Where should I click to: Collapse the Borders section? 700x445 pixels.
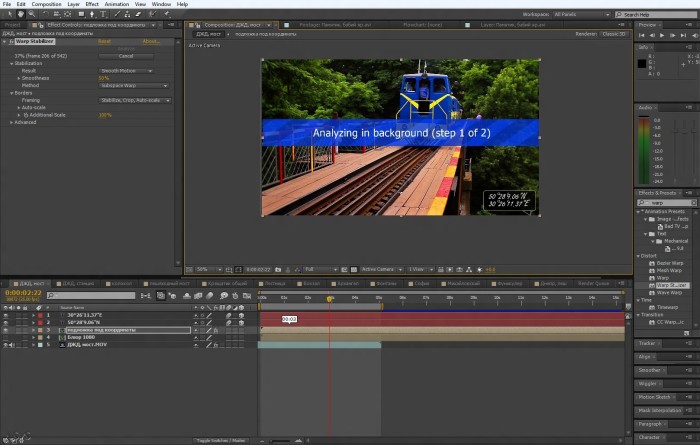(x=11, y=93)
